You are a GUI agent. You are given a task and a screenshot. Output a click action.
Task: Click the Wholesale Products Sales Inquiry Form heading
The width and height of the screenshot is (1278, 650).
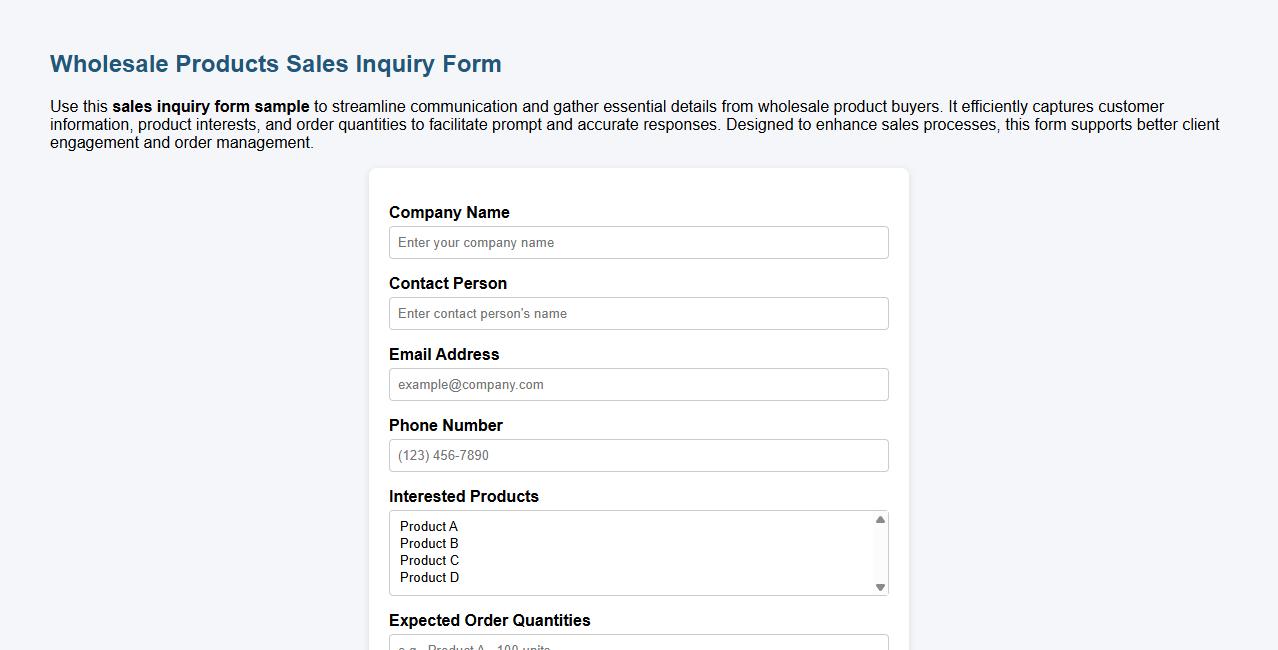[x=275, y=63]
